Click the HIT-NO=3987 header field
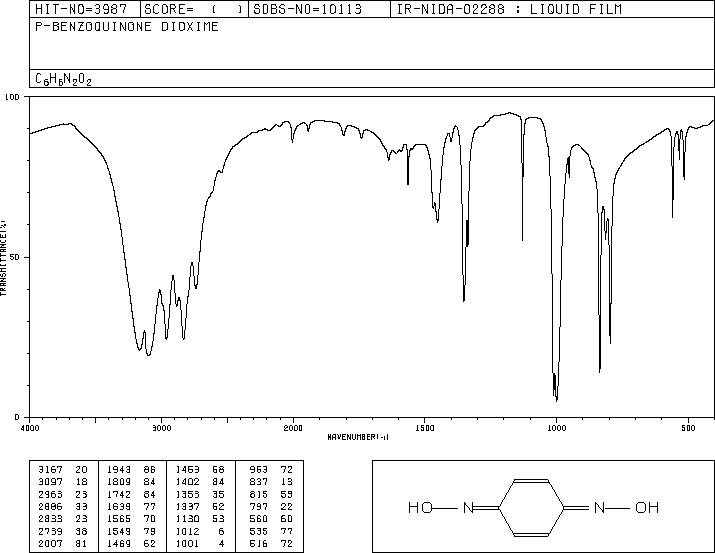The image size is (715, 553). tap(84, 9)
